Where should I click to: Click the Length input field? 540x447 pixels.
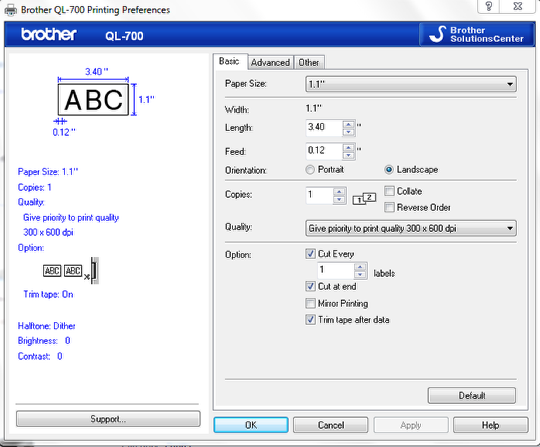[324, 128]
